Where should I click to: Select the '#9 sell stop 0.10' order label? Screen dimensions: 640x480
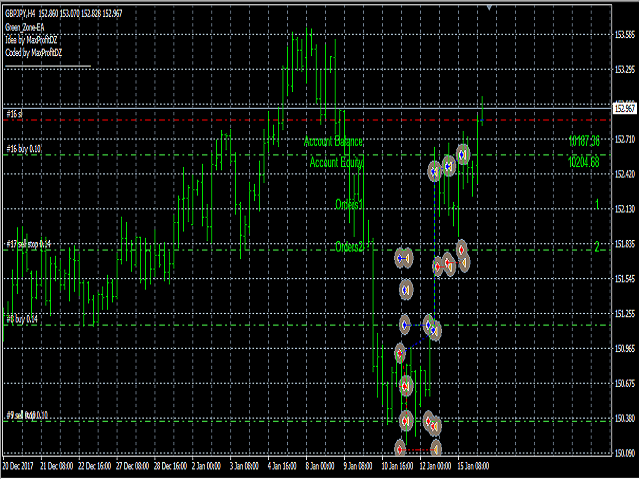(27, 415)
